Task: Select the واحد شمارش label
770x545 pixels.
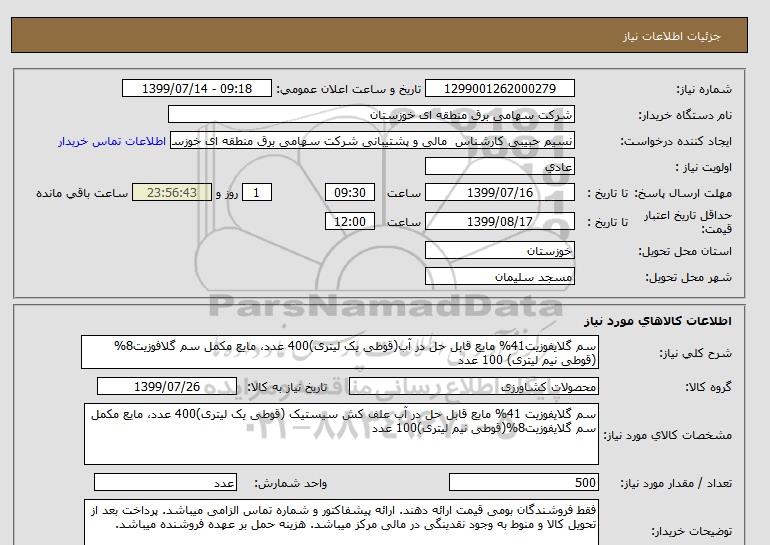Action: [291, 484]
